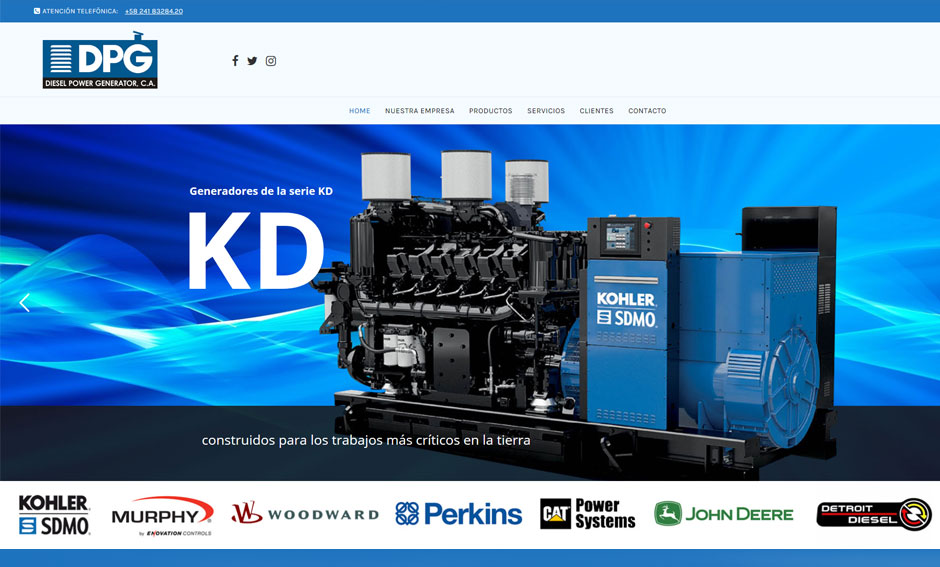Click the DPG Diesel Power Generator logo
The width and height of the screenshot is (940, 567).
click(100, 61)
